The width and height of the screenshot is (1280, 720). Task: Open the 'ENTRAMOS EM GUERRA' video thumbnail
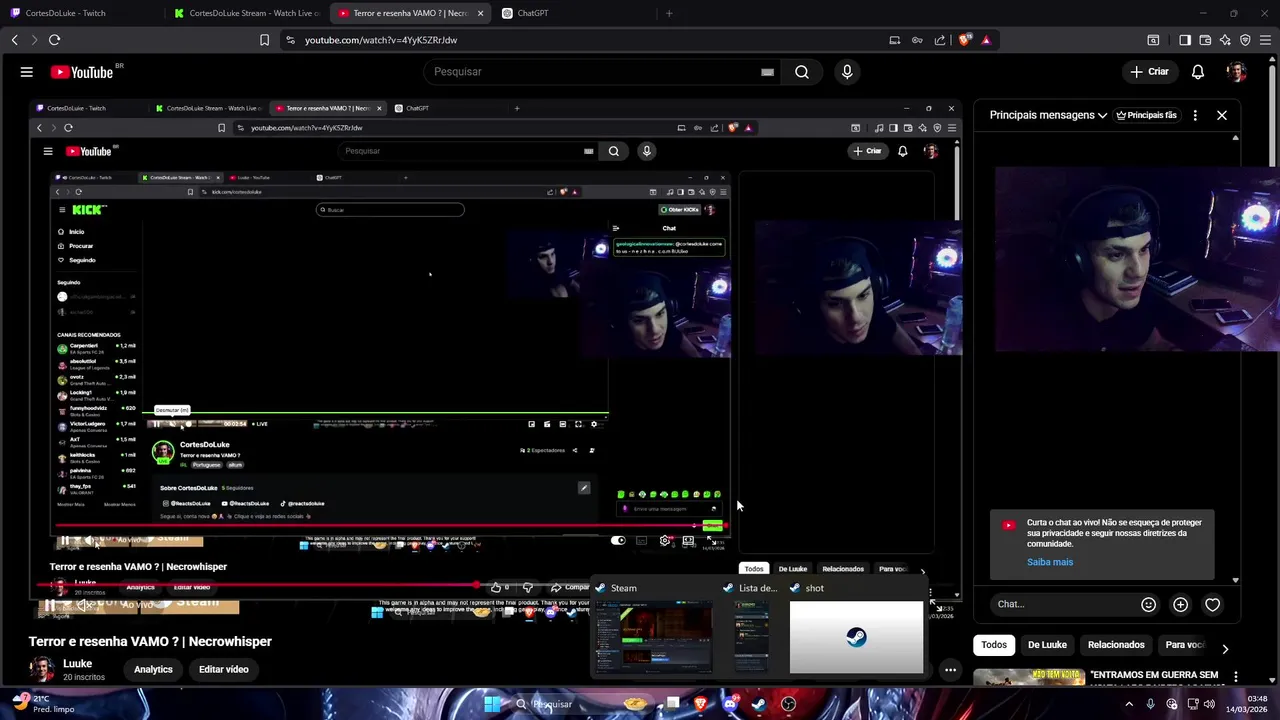(x=1029, y=678)
